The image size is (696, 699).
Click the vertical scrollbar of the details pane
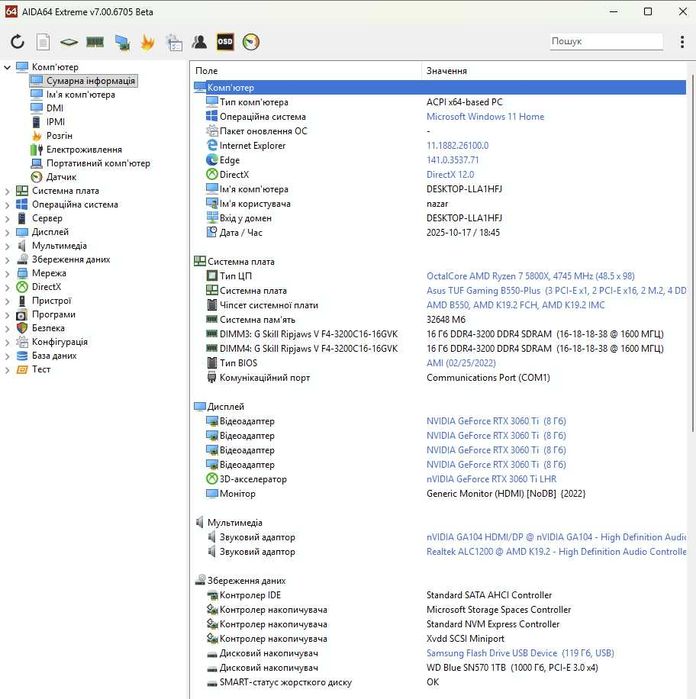coord(692,254)
